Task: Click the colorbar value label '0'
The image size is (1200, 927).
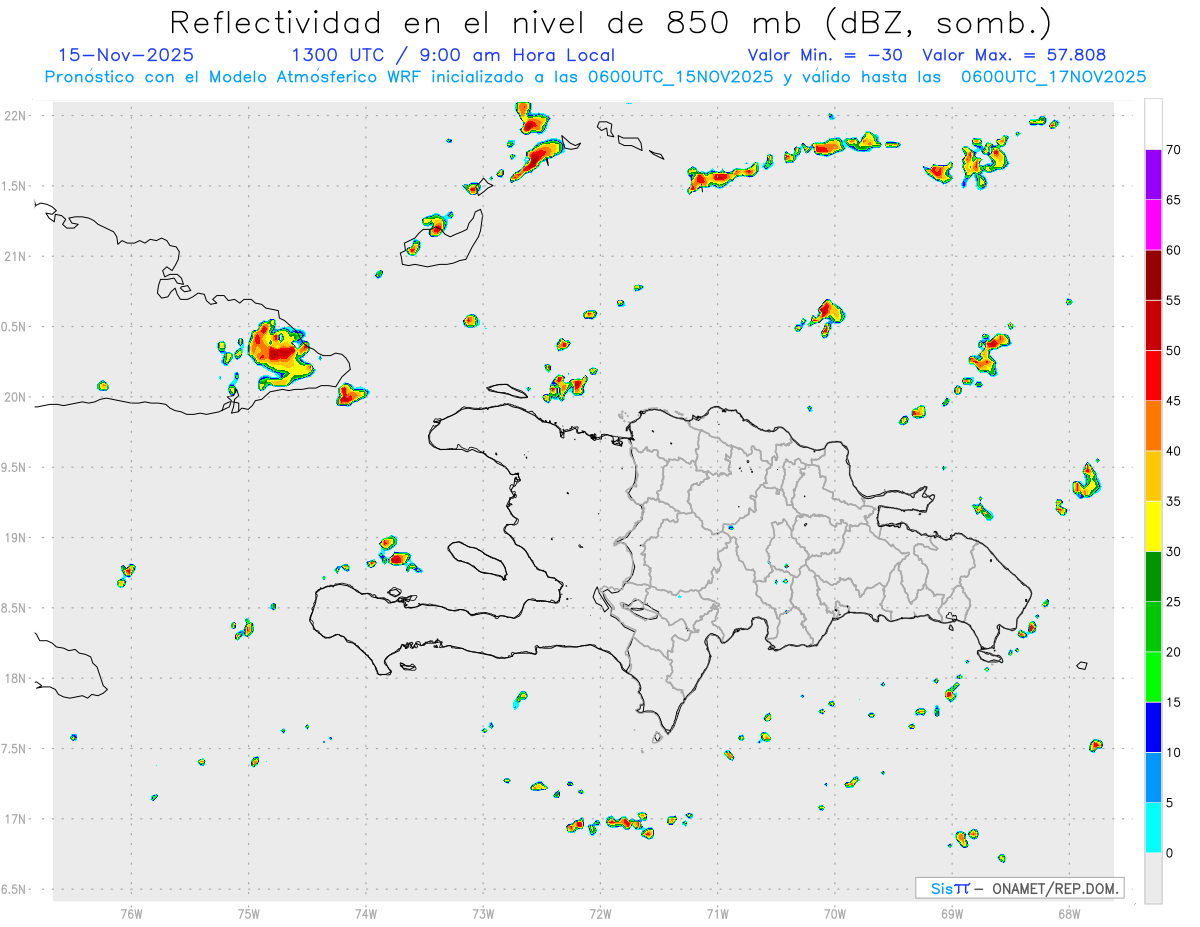Action: pyautogui.click(x=1169, y=853)
